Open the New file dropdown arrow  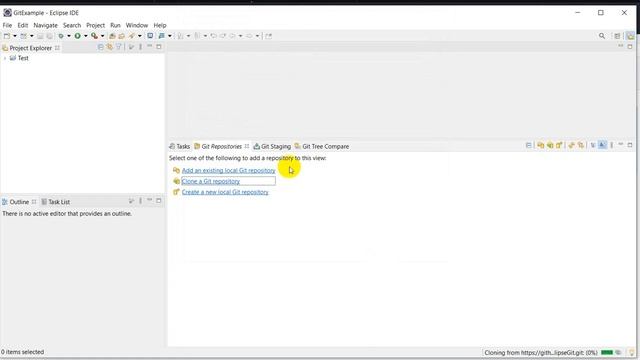15,36
